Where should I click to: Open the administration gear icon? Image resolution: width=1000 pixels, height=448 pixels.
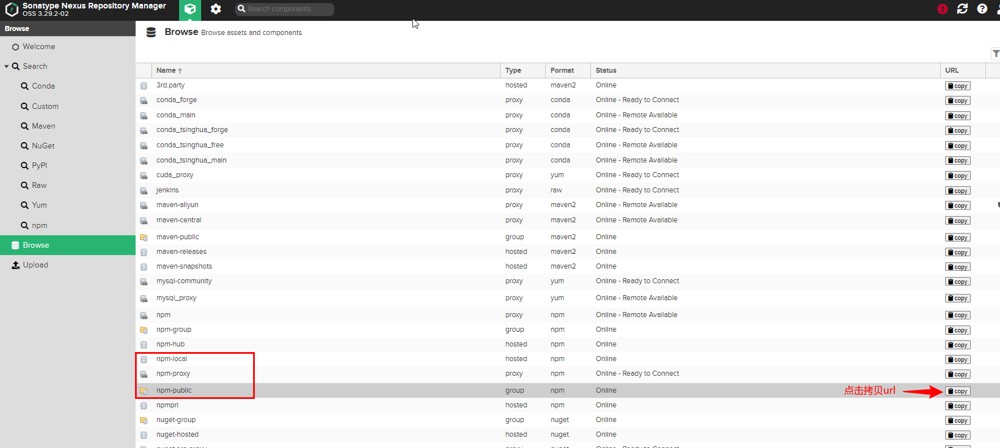pos(216,10)
